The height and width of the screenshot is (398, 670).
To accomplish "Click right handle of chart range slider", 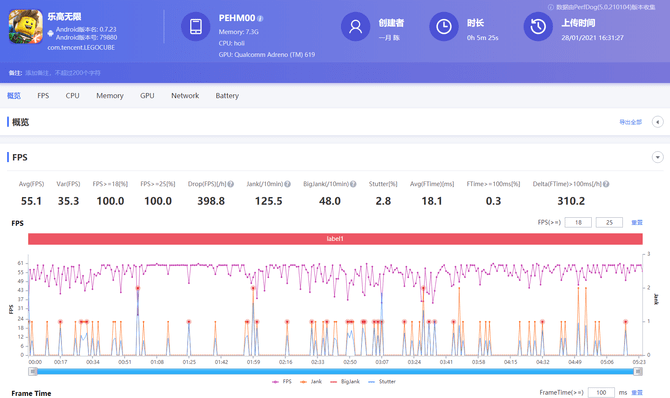I will (638, 371).
